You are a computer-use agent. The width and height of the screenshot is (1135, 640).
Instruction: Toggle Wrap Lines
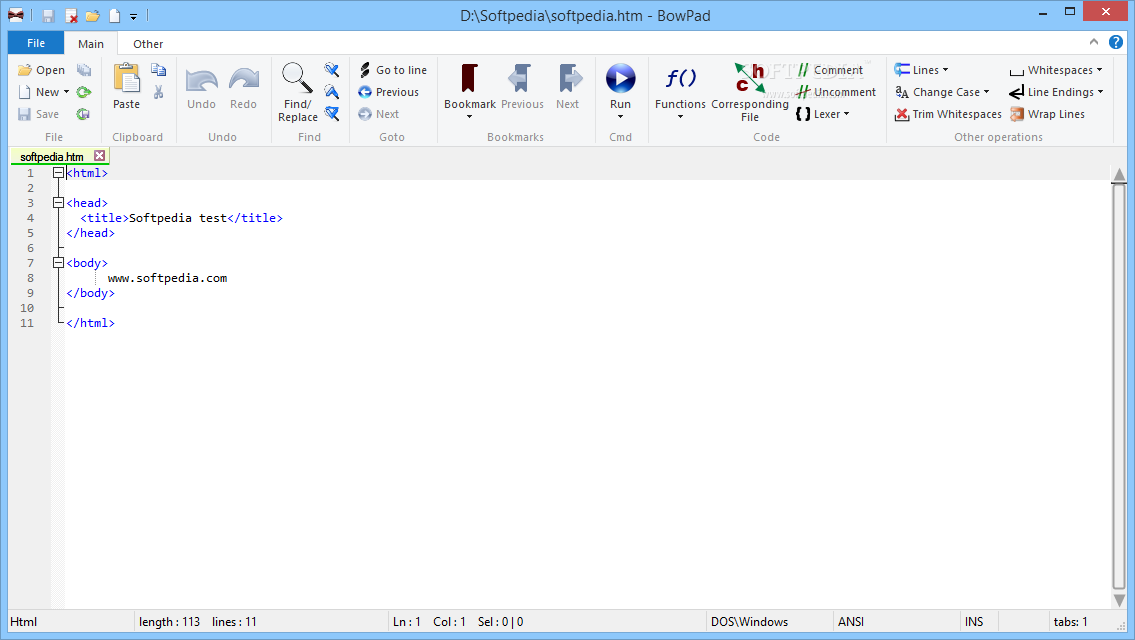point(1047,114)
